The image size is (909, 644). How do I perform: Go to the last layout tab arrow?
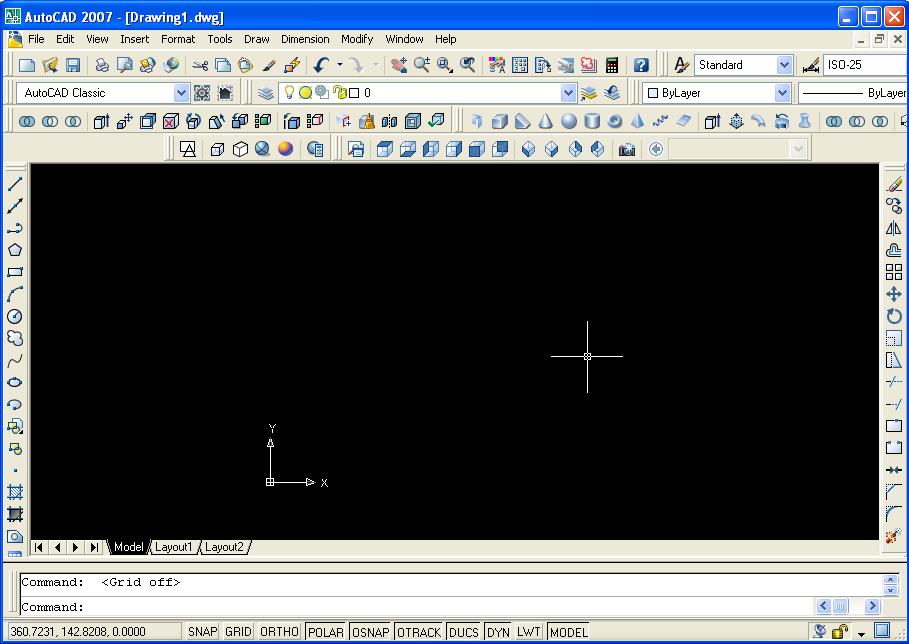pos(94,547)
